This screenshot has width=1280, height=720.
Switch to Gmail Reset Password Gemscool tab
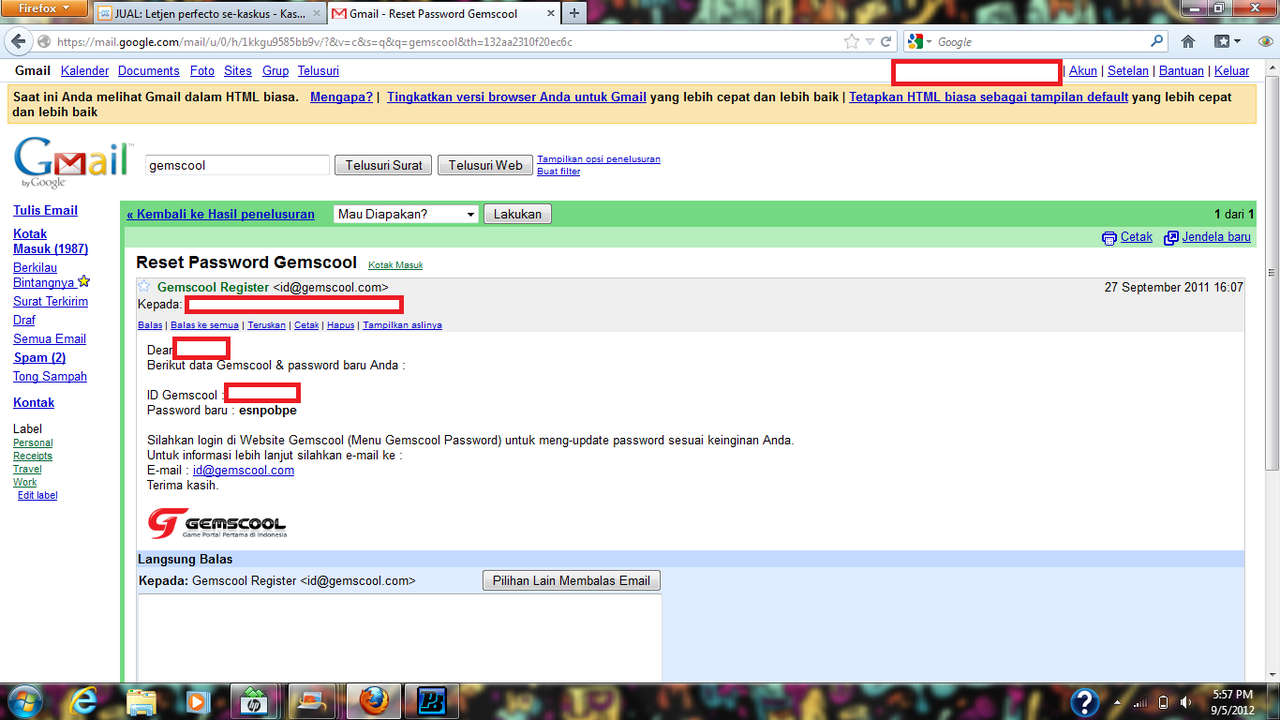(x=444, y=14)
